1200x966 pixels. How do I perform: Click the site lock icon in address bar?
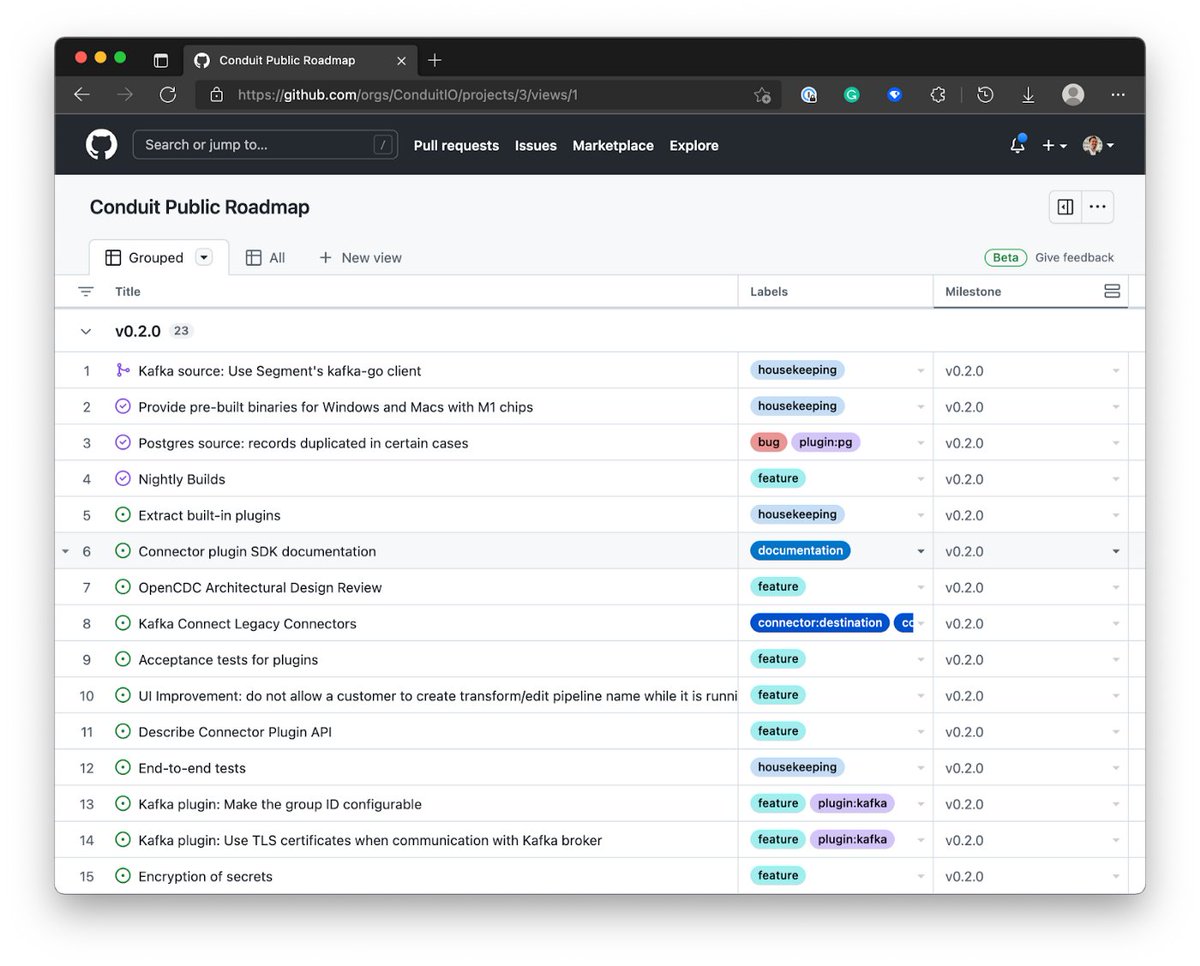(x=216, y=95)
